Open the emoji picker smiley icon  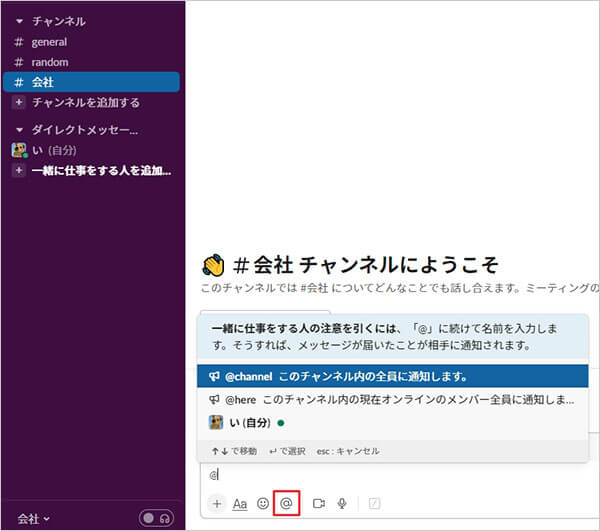pyautogui.click(x=263, y=504)
